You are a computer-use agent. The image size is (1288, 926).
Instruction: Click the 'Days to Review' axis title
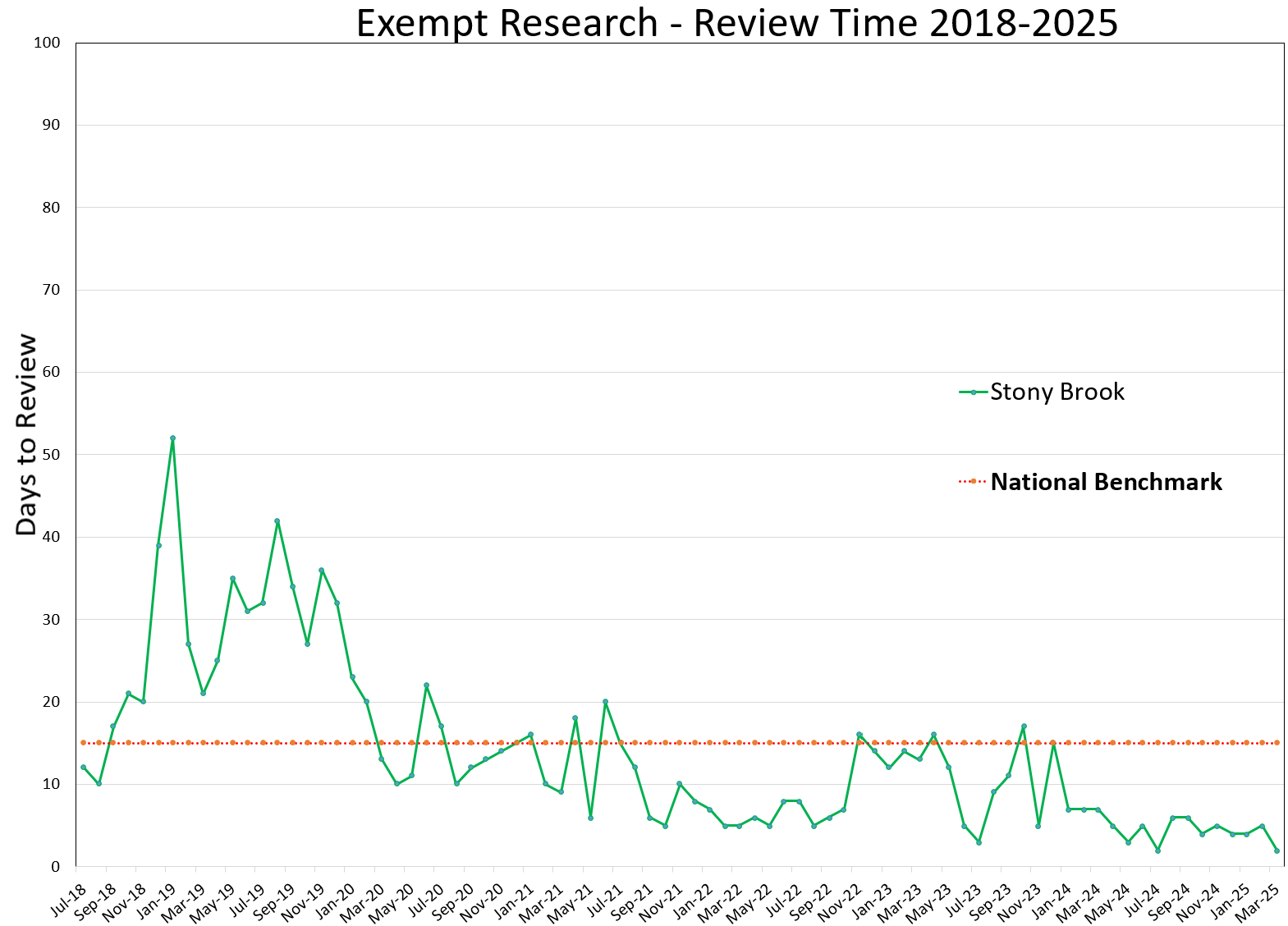point(26,435)
